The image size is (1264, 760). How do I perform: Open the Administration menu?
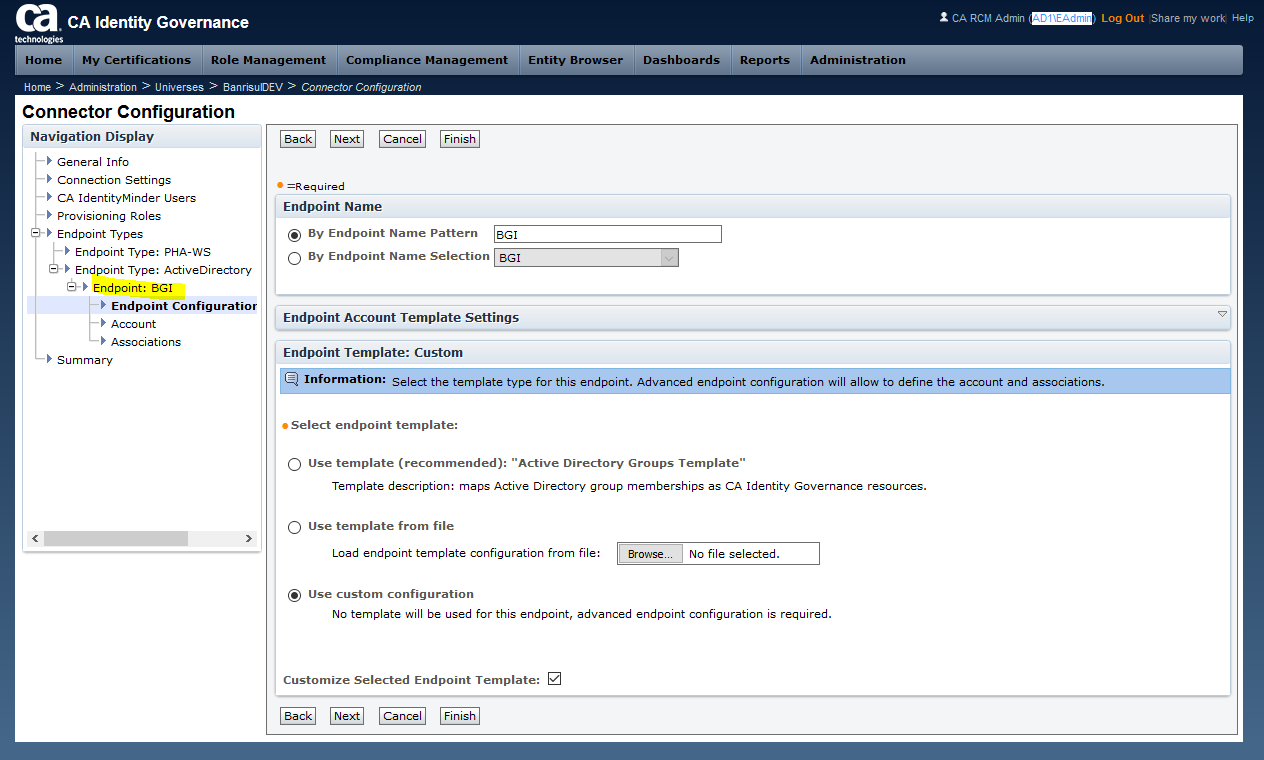(x=858, y=60)
